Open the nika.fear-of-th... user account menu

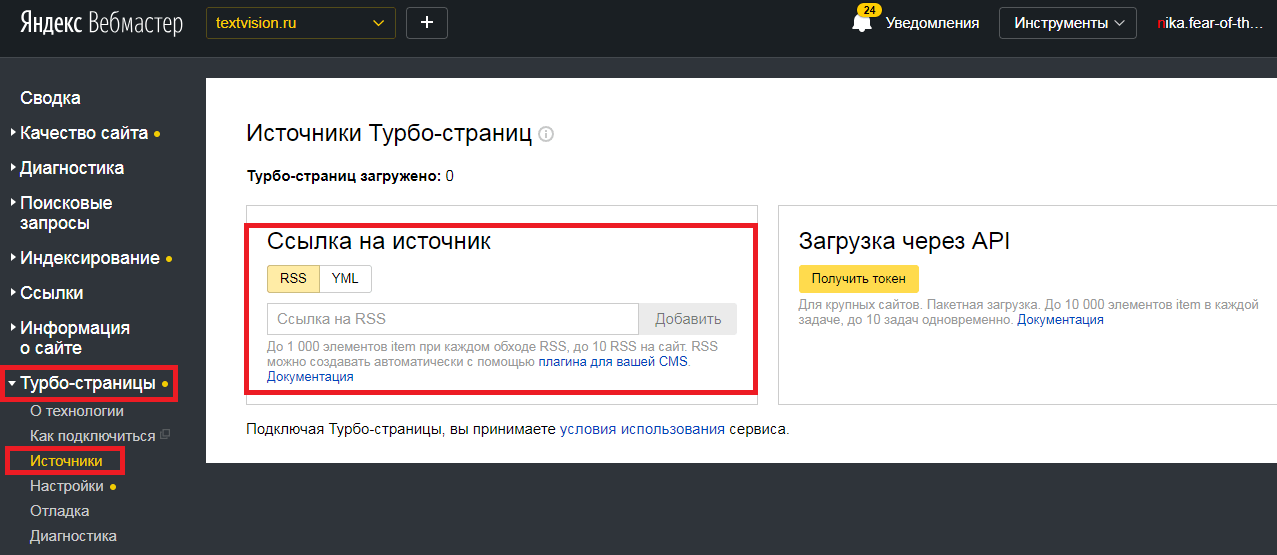[x=1210, y=23]
